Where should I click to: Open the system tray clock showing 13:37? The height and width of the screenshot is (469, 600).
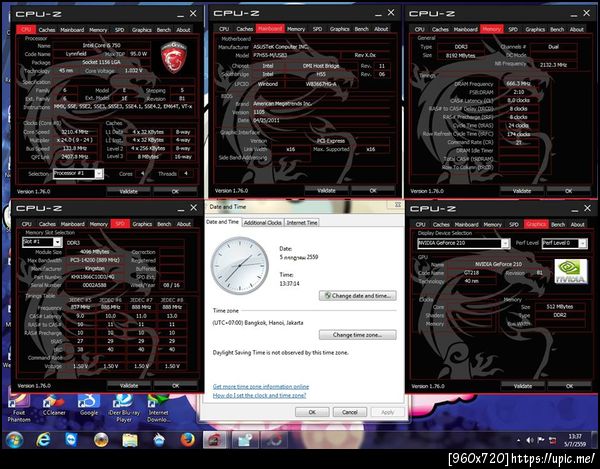tap(575, 440)
